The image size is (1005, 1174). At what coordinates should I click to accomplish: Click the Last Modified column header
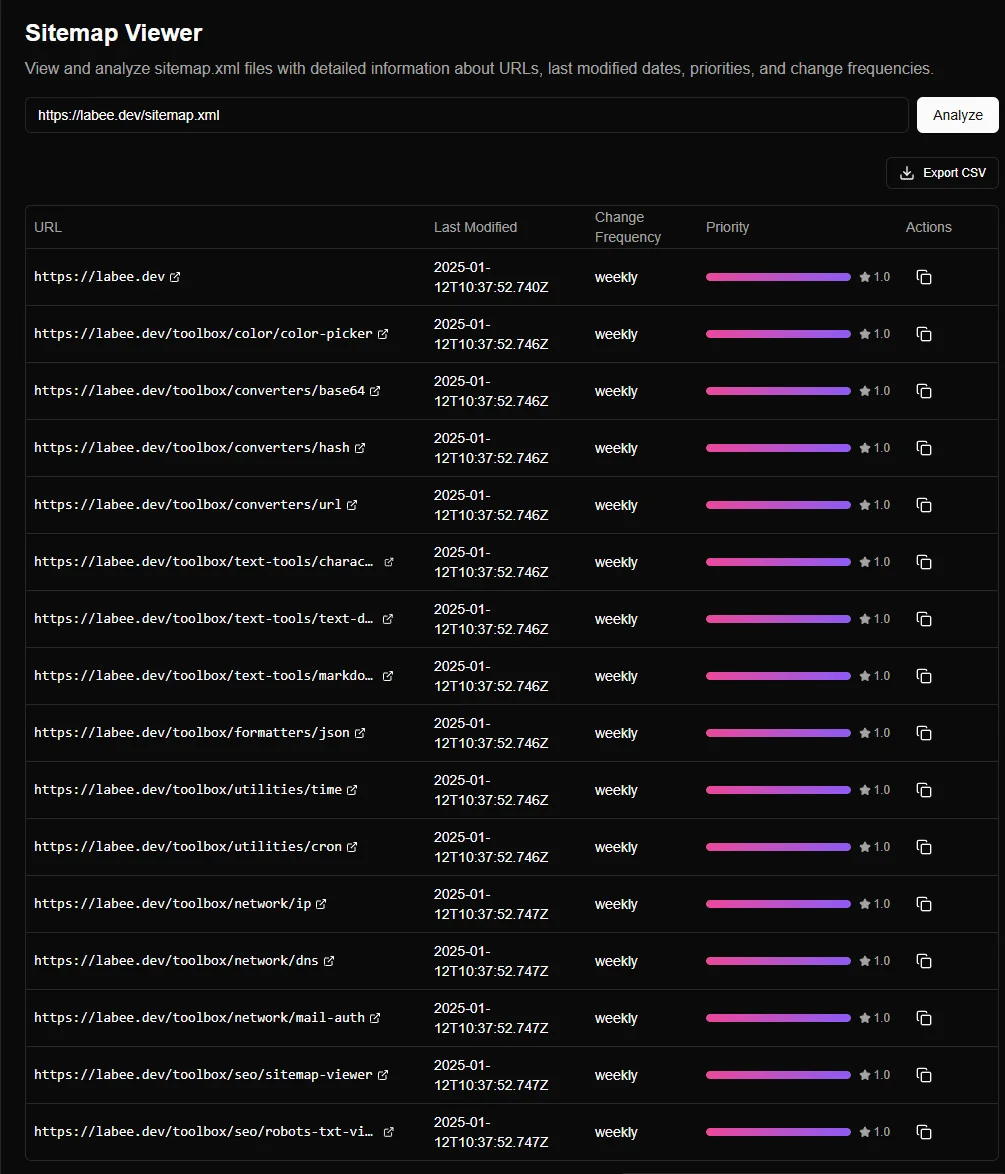pos(475,227)
